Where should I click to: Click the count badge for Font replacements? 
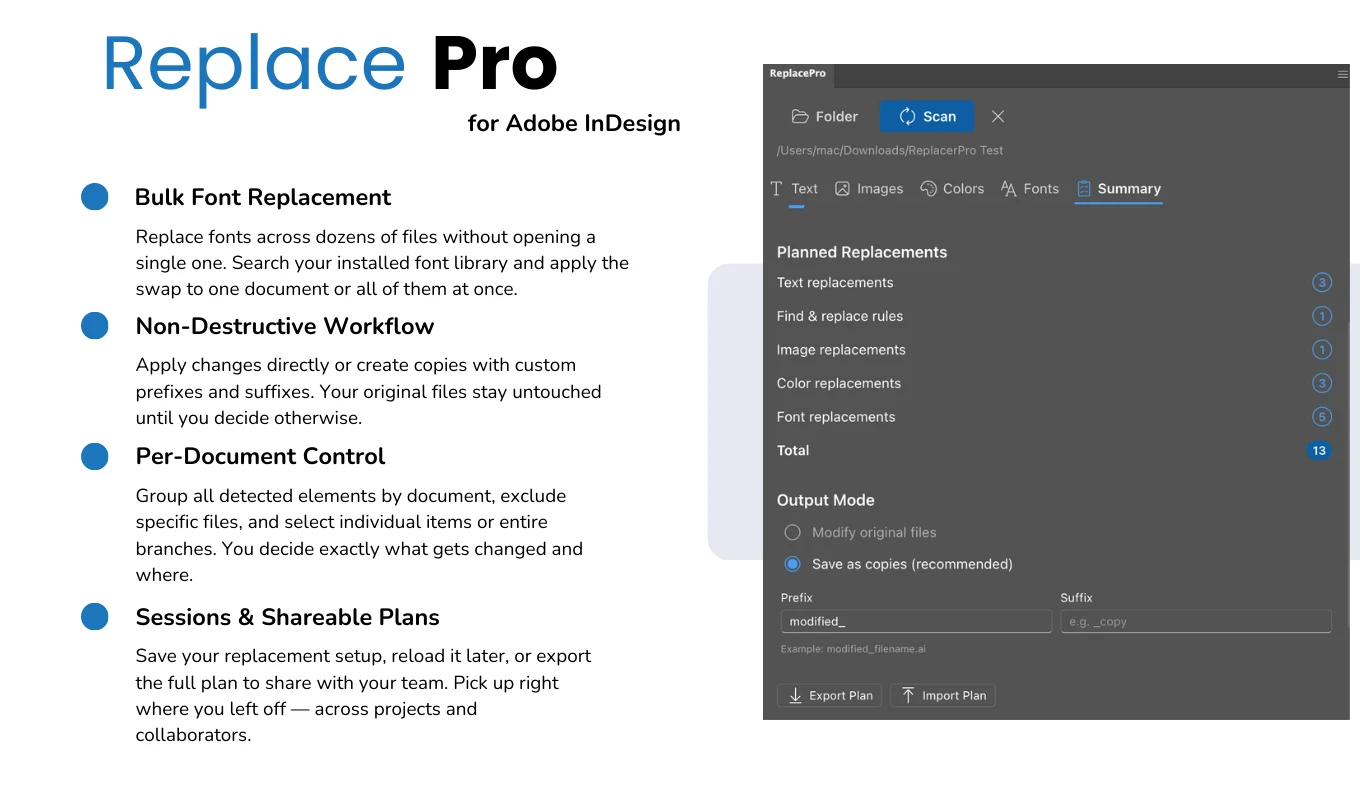1322,417
